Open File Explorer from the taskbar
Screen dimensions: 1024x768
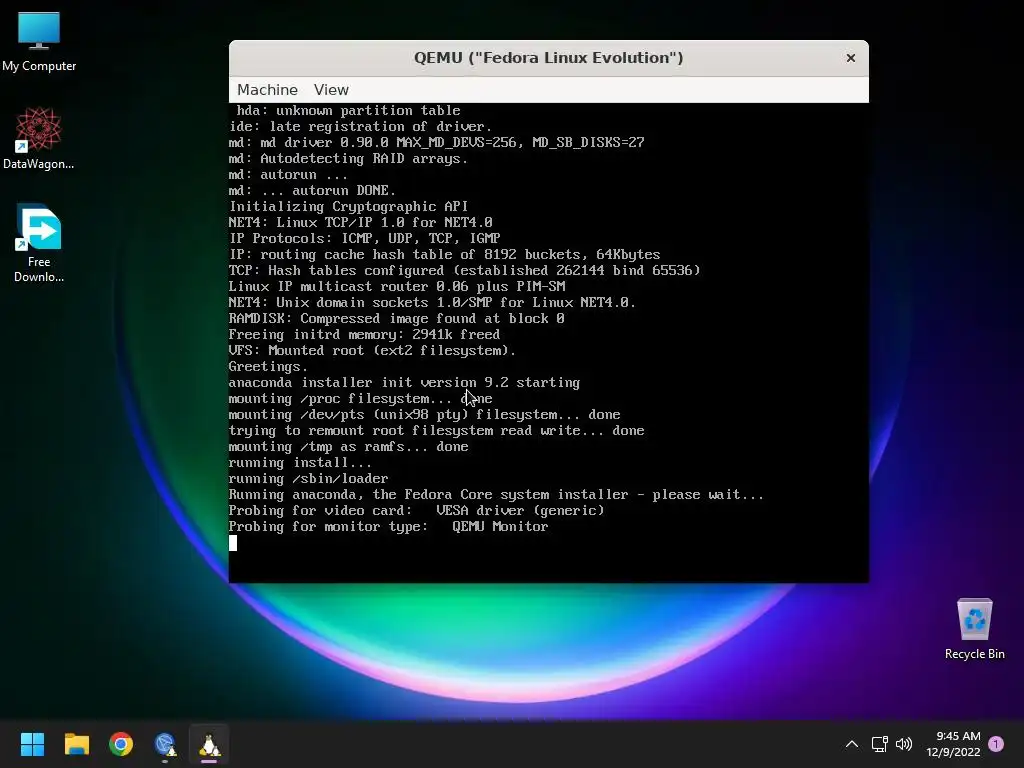(76, 744)
